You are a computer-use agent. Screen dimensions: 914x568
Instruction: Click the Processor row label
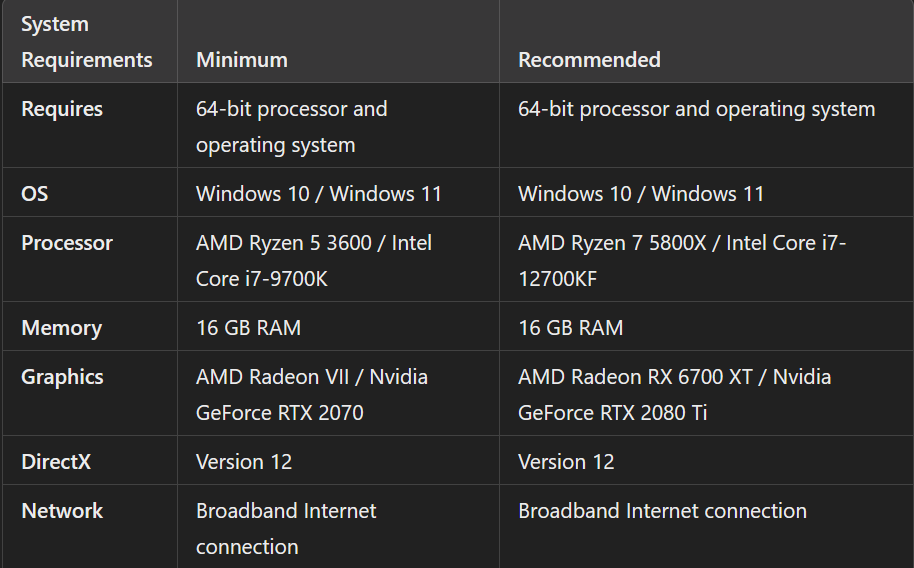click(67, 243)
